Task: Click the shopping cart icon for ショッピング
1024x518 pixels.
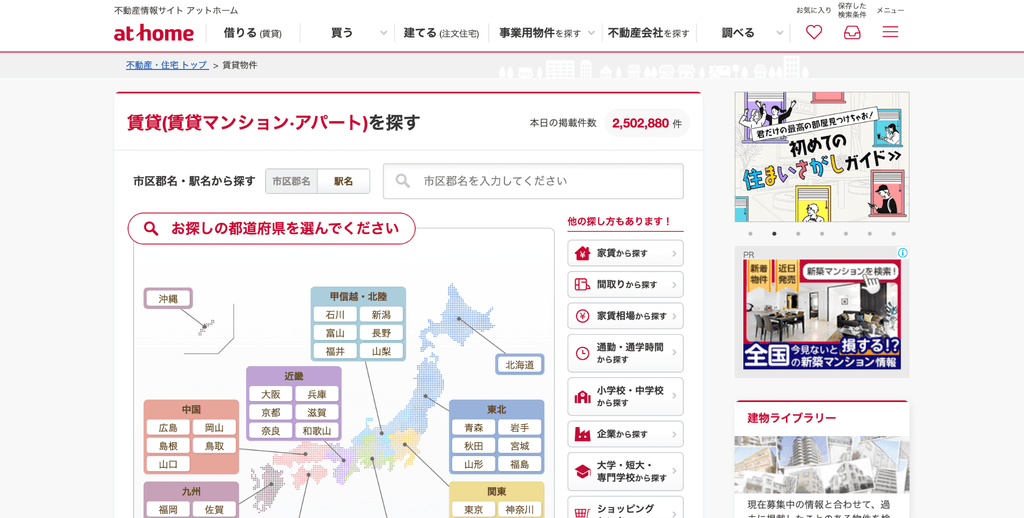Action: click(x=582, y=513)
